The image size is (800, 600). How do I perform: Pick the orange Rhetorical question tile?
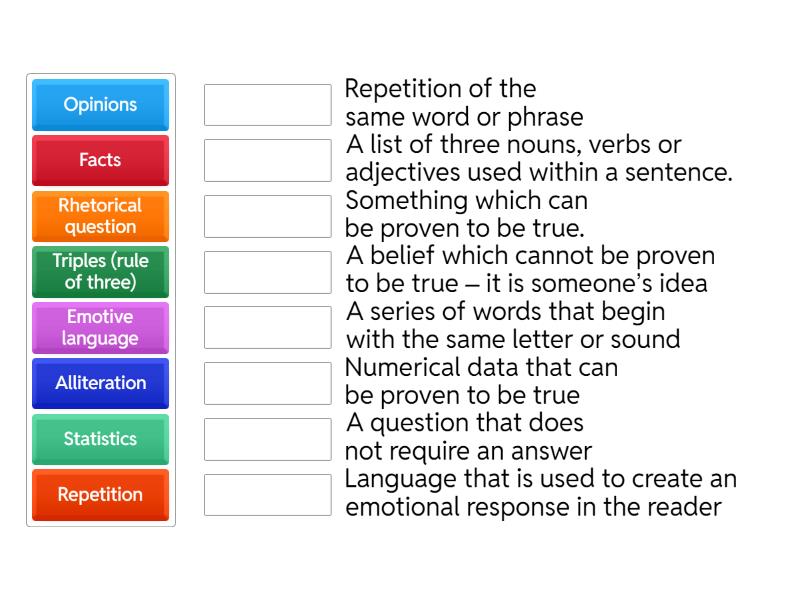[100, 216]
